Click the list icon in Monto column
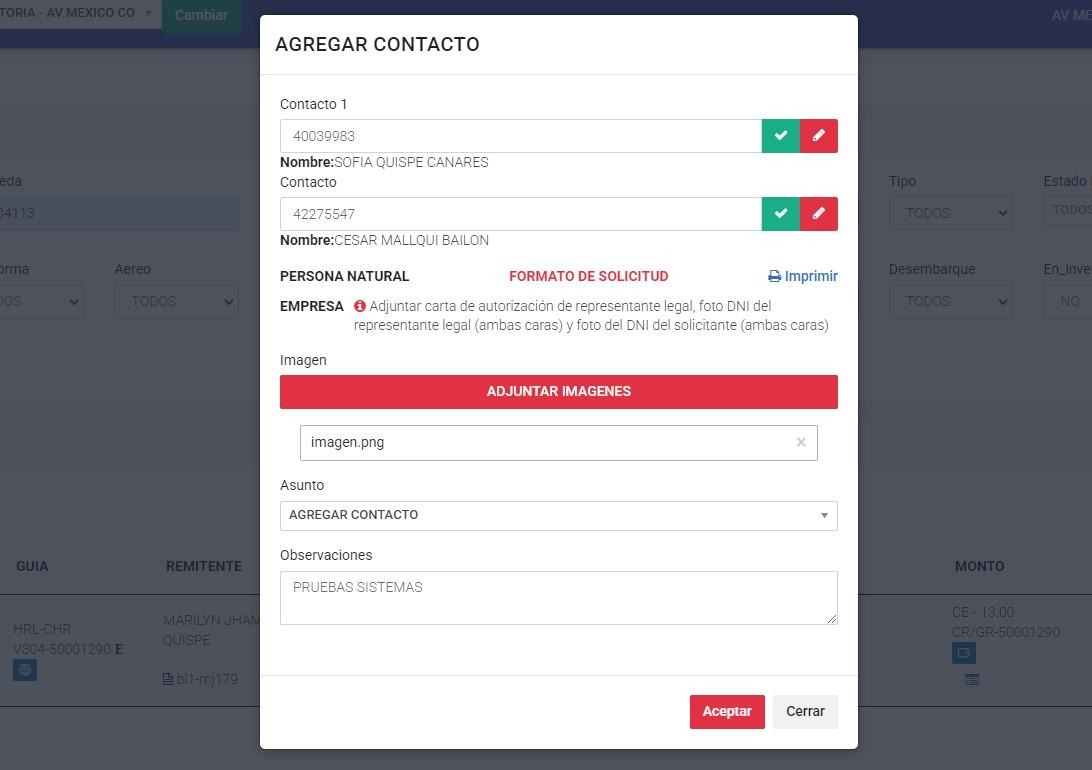The height and width of the screenshot is (770, 1092). click(x=972, y=680)
